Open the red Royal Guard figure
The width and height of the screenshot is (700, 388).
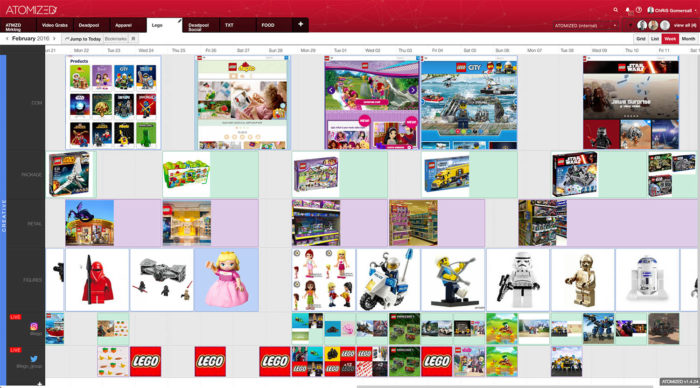tap(97, 280)
